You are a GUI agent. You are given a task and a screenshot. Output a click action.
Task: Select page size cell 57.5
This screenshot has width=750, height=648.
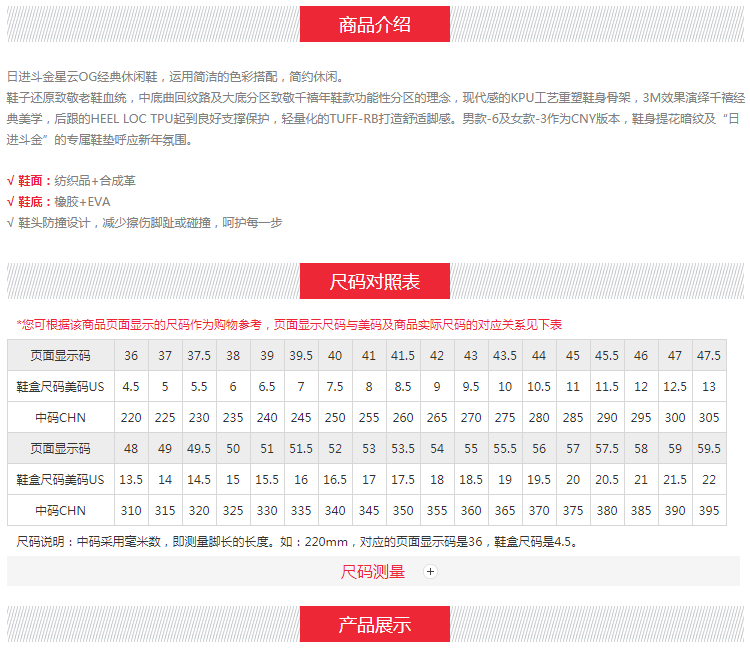point(607,449)
